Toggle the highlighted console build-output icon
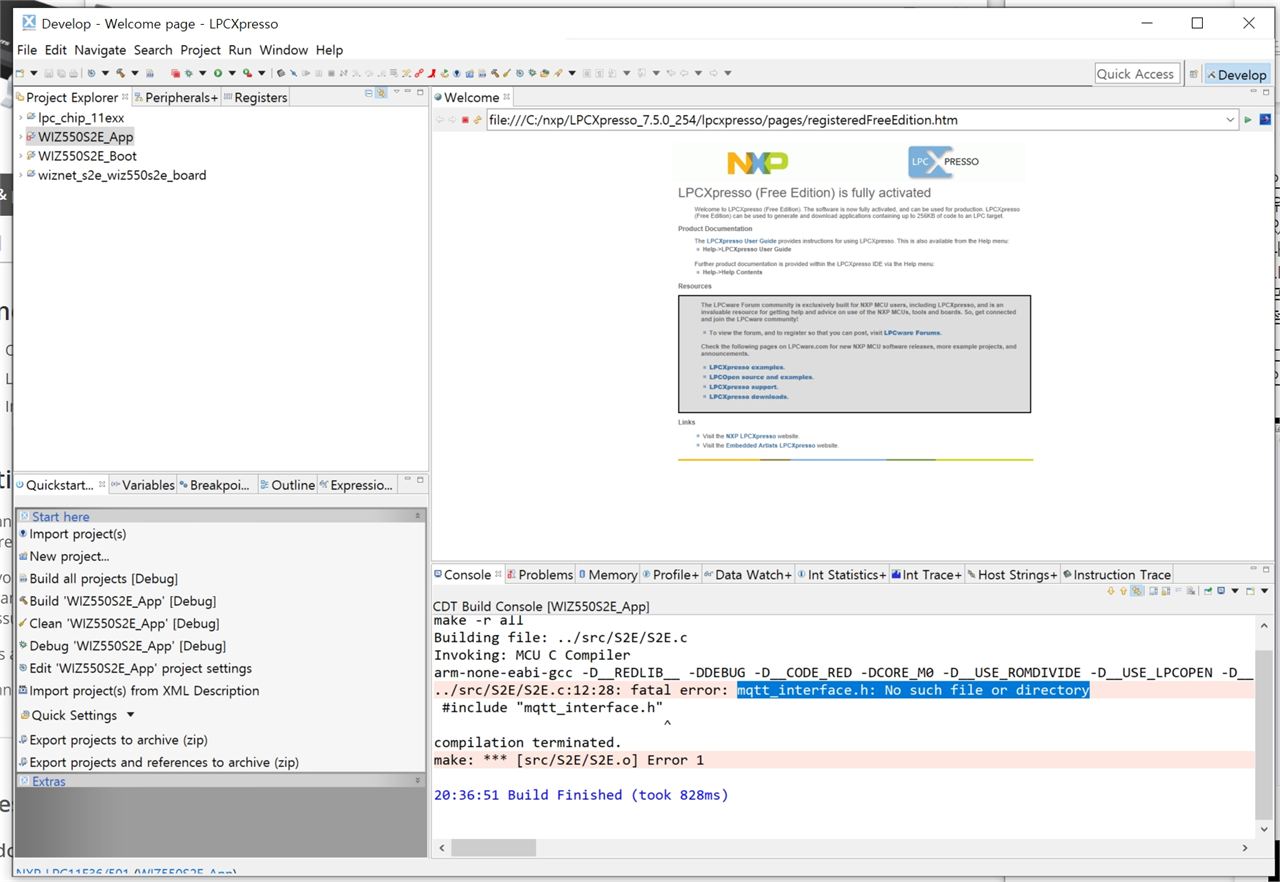 click(x=1138, y=591)
